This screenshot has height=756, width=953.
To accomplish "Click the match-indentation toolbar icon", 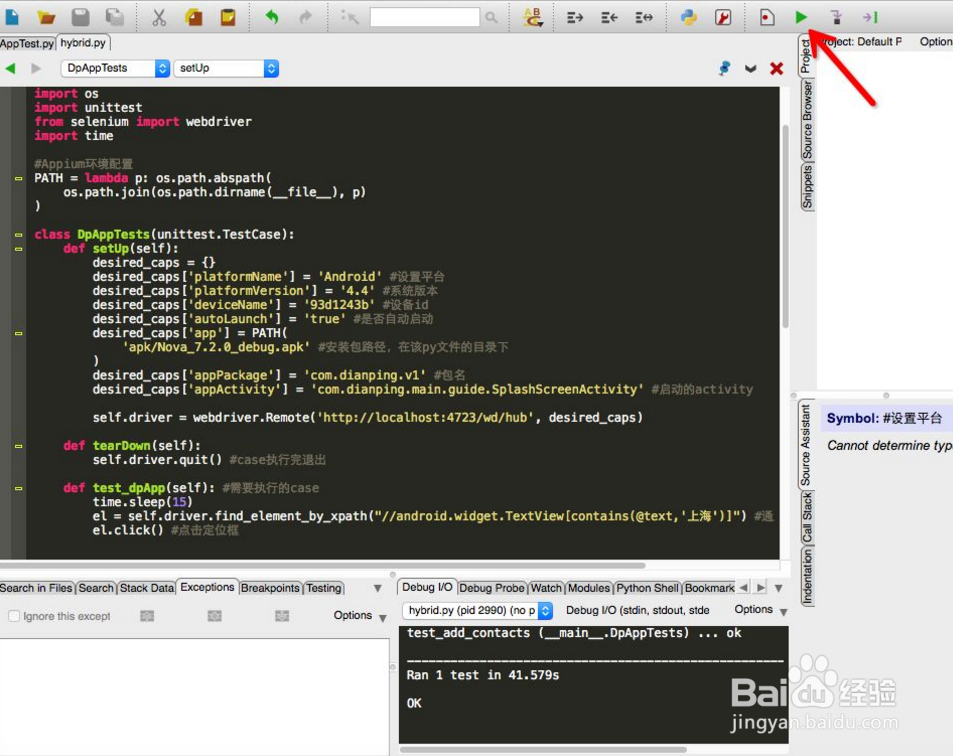I will pyautogui.click(x=644, y=17).
